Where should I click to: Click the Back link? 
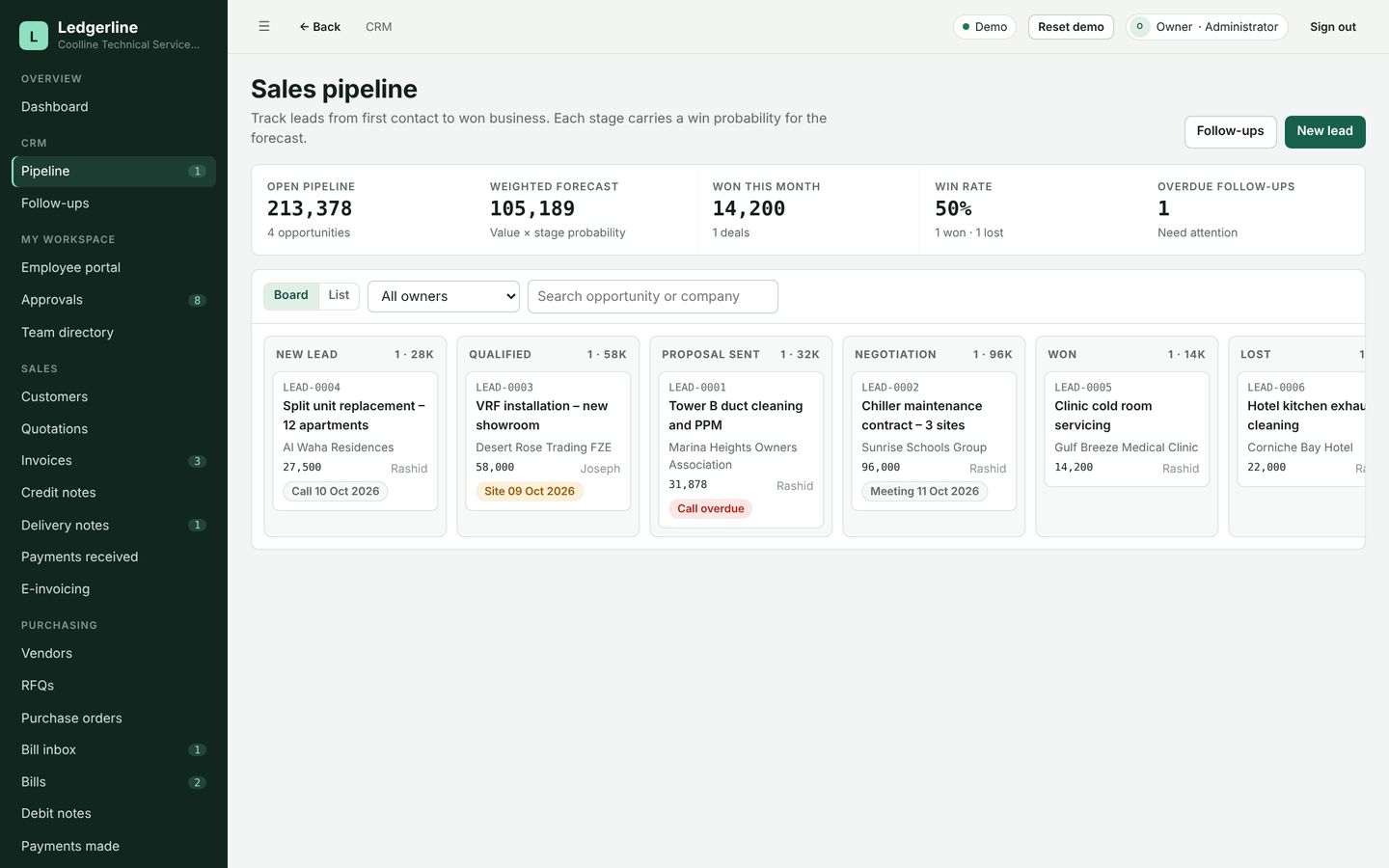pyautogui.click(x=319, y=27)
